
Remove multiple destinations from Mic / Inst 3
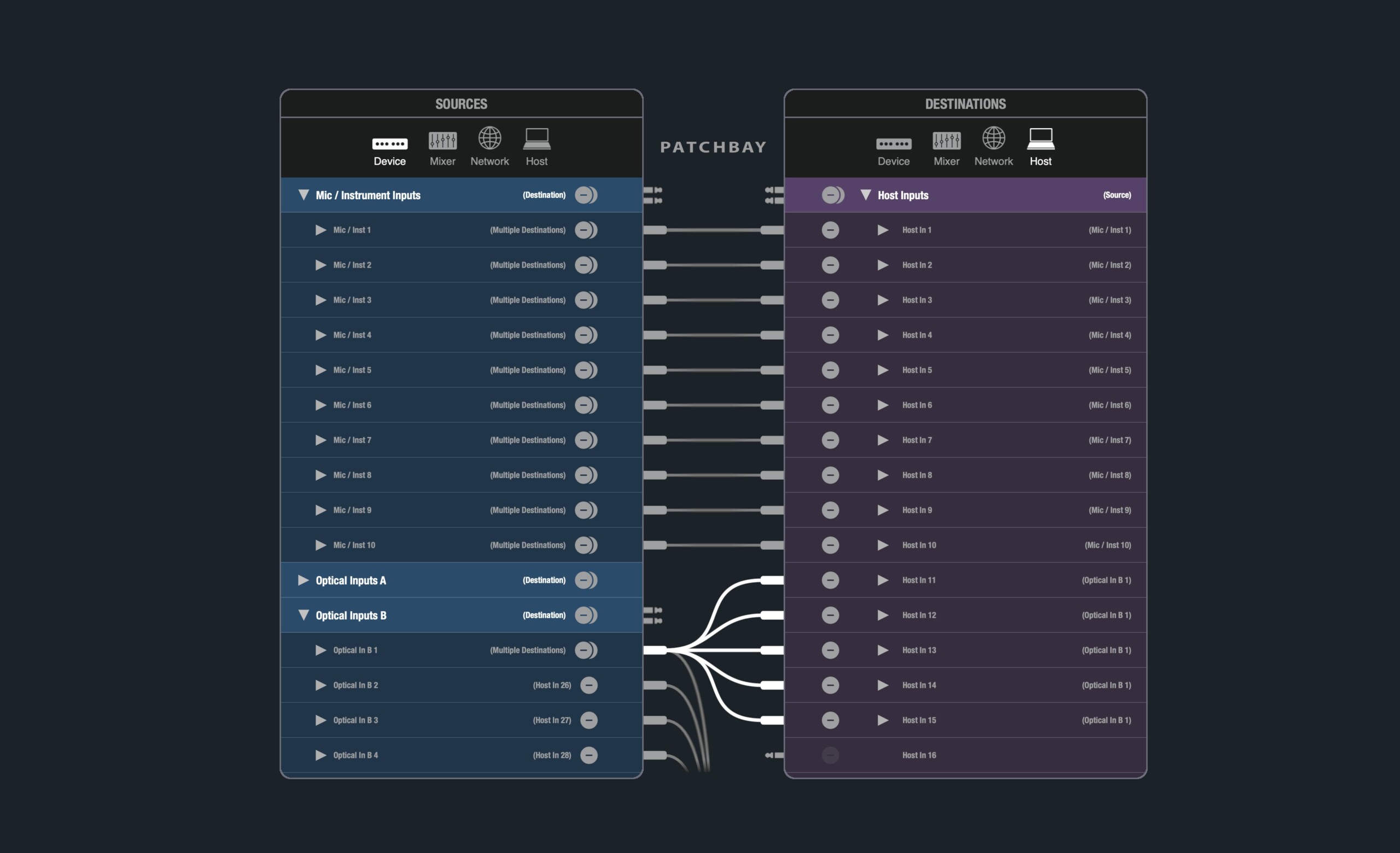[x=585, y=300]
